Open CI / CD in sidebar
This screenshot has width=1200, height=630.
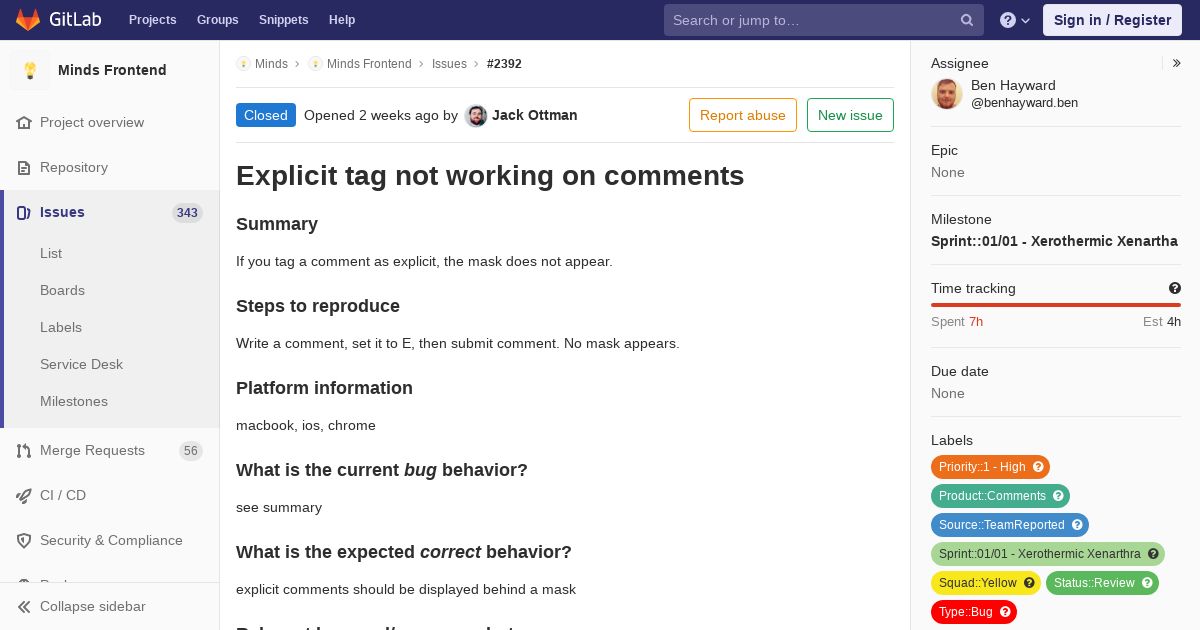(x=63, y=495)
